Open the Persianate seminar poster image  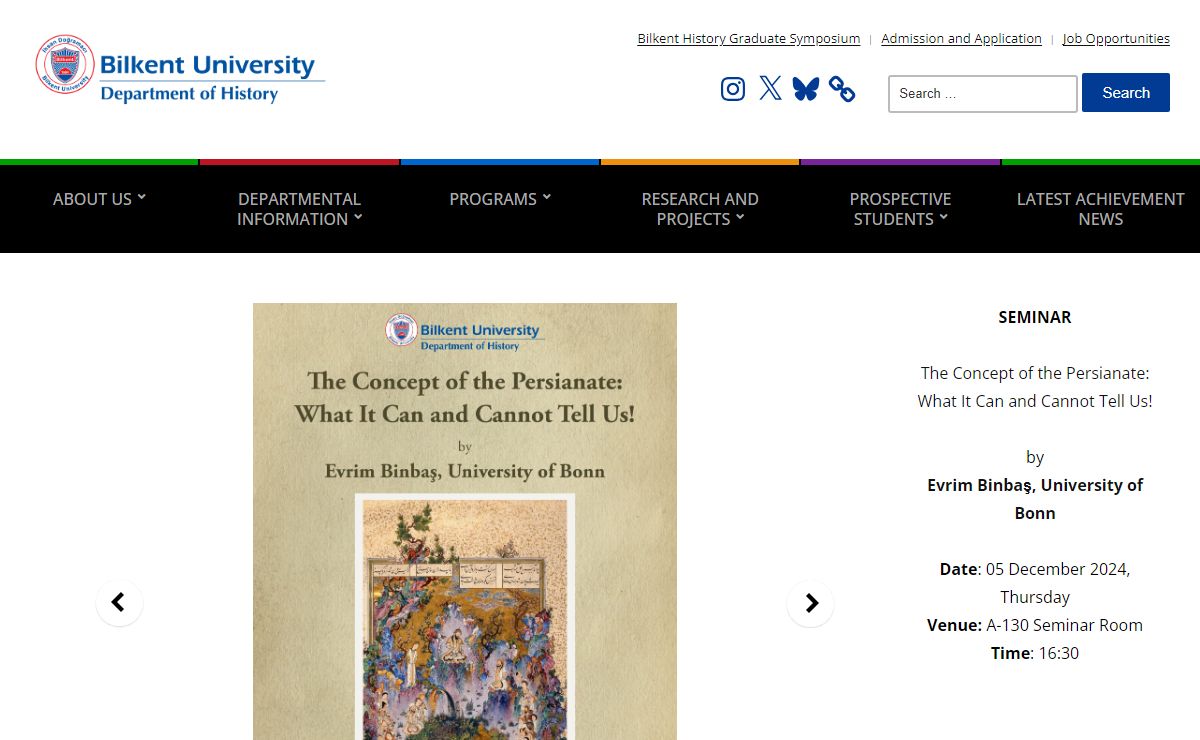[x=465, y=521]
